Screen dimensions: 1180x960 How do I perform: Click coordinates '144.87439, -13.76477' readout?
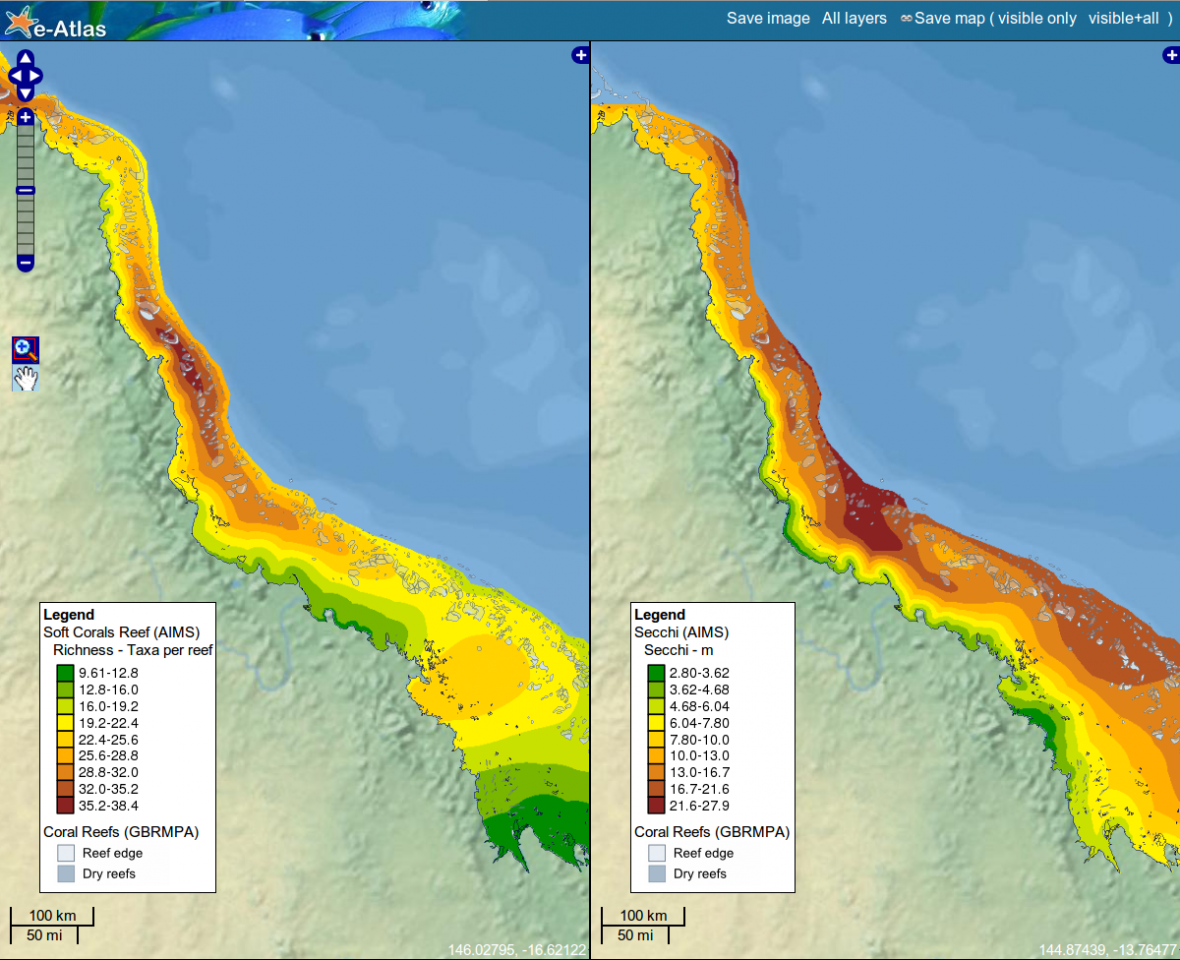[x=1109, y=949]
